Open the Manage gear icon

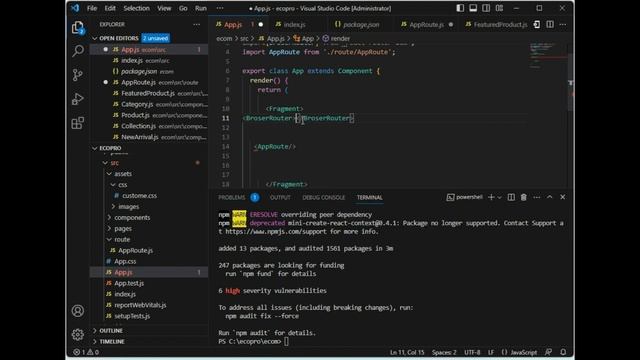(78, 335)
